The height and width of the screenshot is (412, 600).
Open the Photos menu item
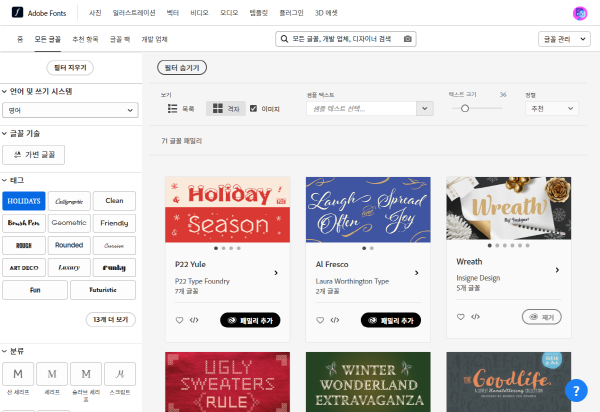95,13
